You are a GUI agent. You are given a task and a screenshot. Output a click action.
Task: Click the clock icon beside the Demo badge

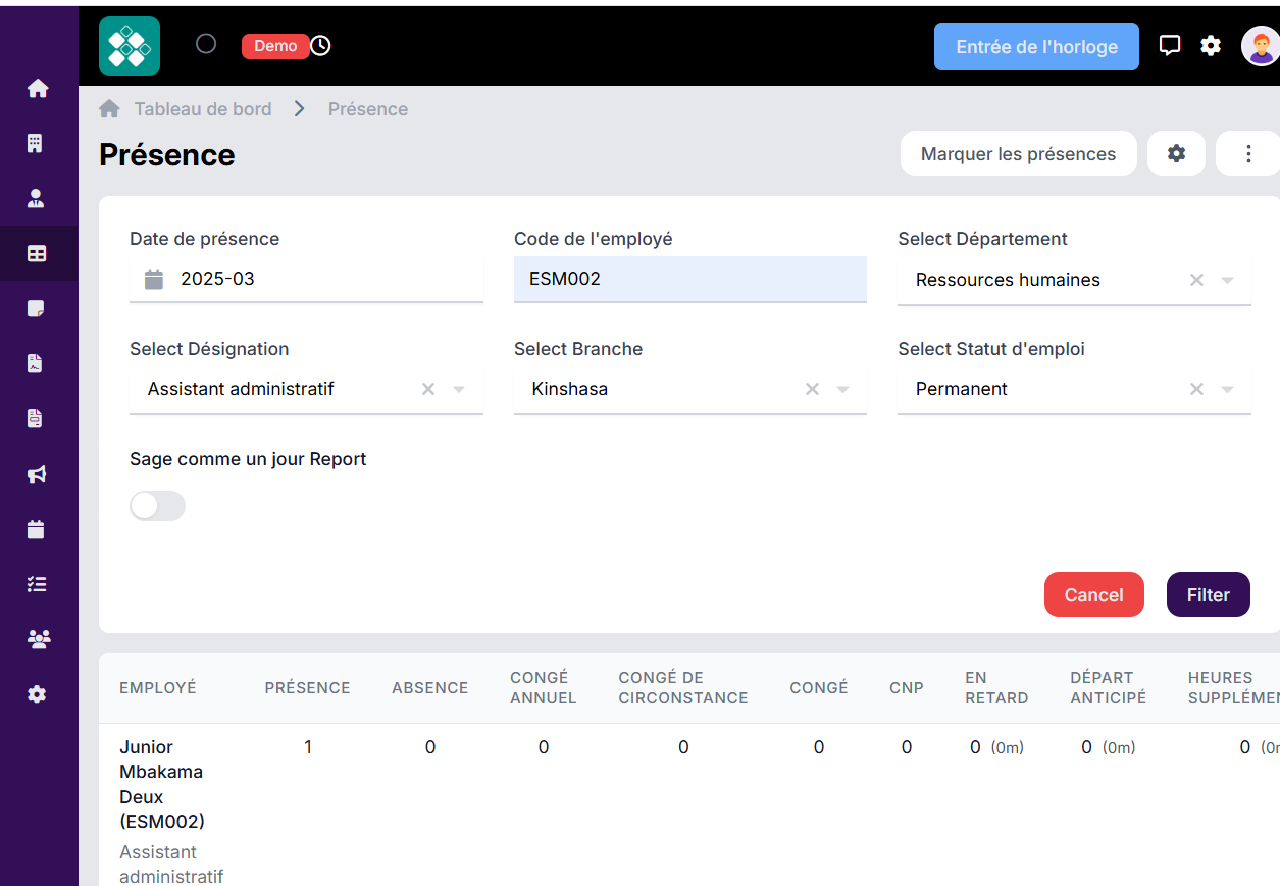[320, 45]
